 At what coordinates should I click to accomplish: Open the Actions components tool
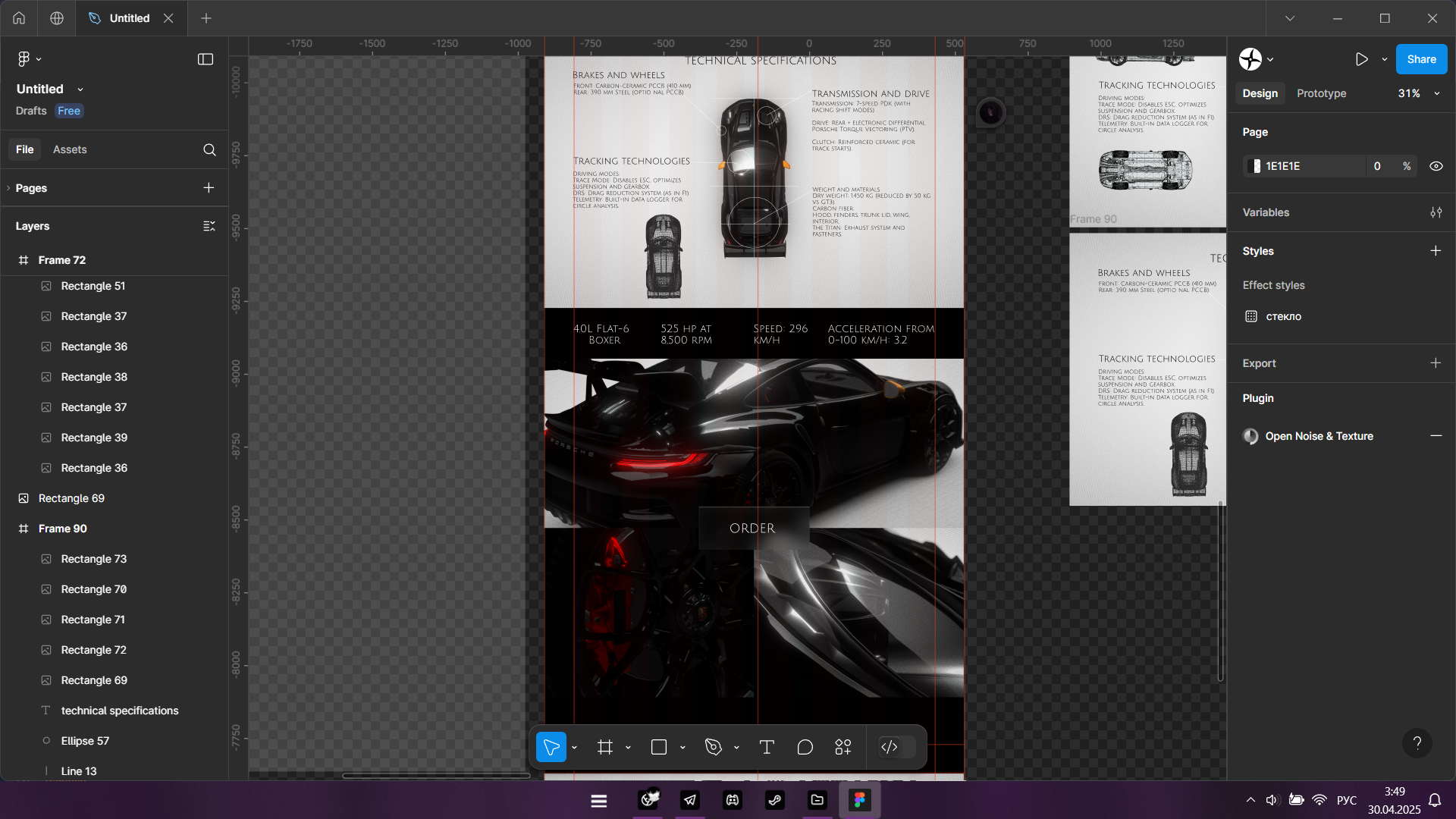click(843, 747)
